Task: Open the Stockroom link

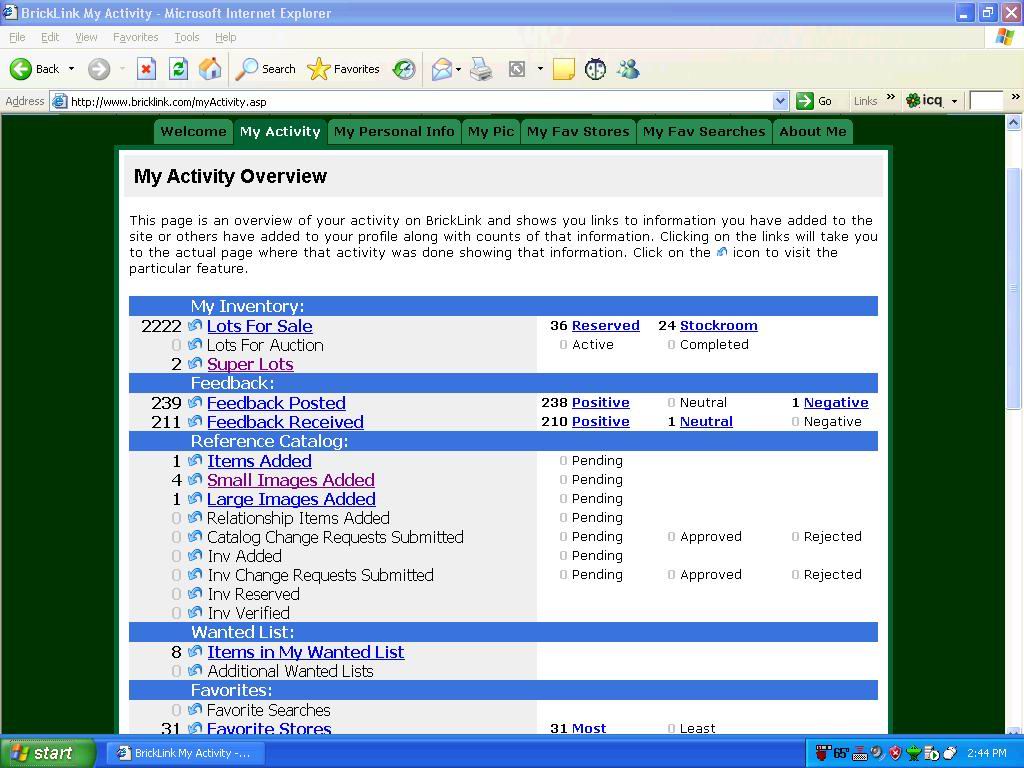Action: [718, 325]
